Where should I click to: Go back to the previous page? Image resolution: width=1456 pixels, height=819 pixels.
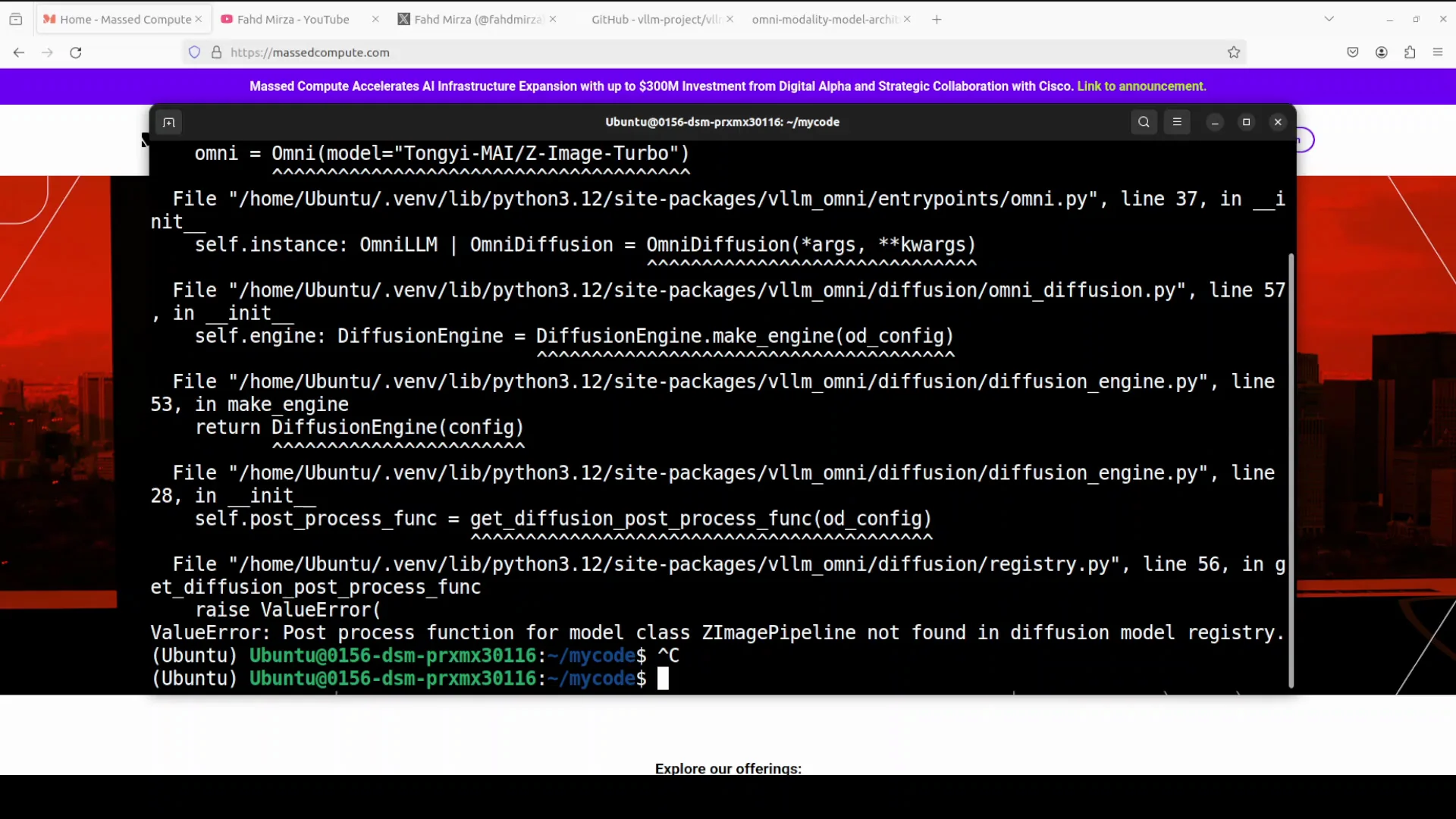(19, 52)
